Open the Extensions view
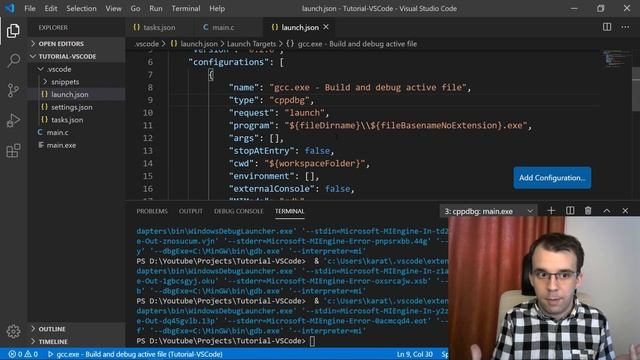Viewport: 640px width, 360px height. coord(13,151)
